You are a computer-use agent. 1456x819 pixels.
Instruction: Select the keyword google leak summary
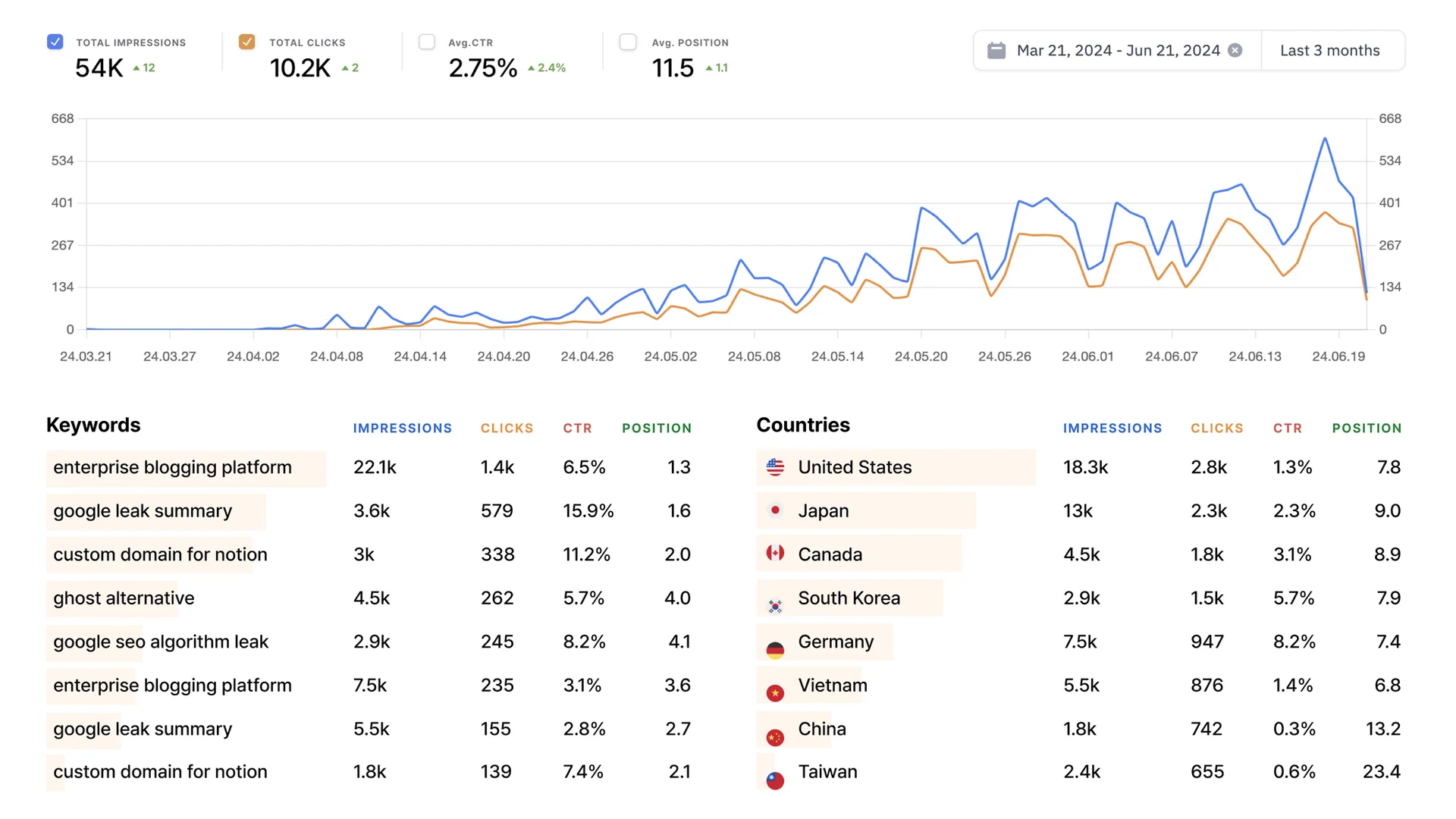142,510
